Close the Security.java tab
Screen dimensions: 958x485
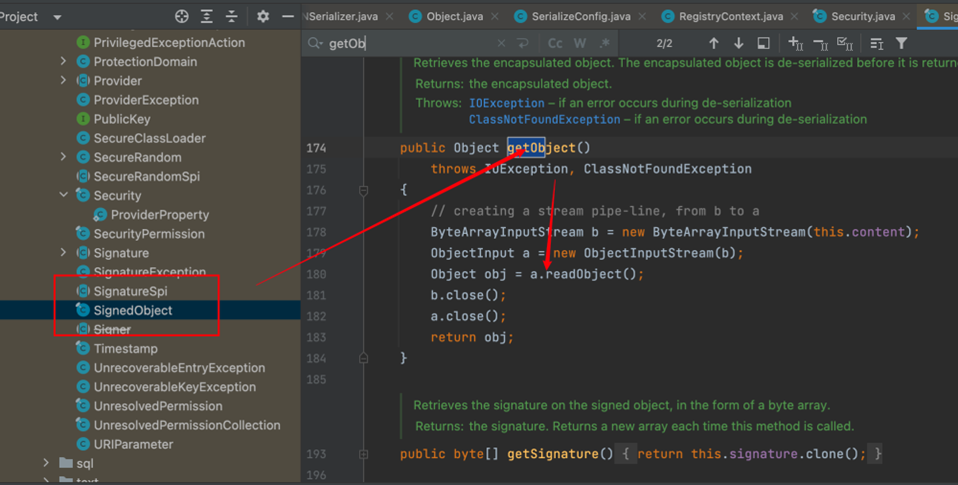[906, 17]
